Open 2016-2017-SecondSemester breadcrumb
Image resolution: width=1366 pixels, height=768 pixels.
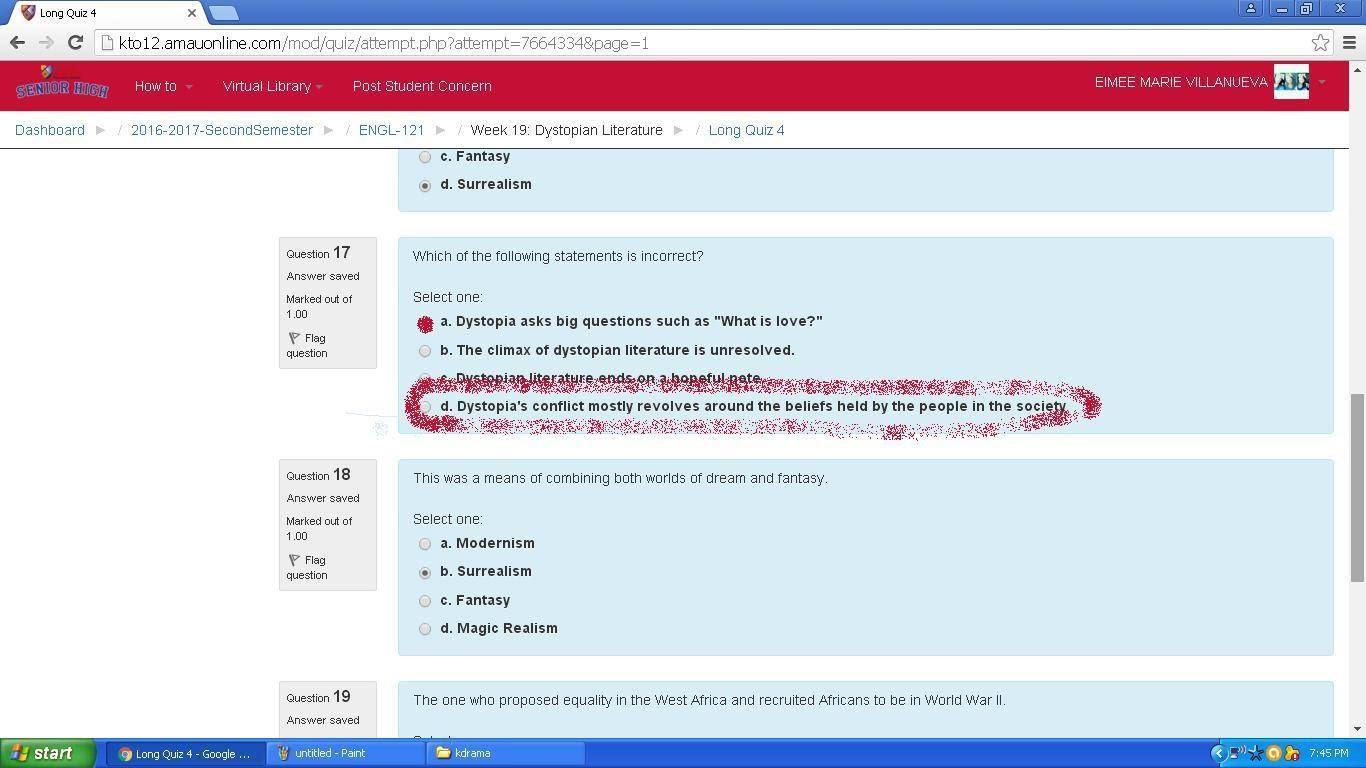[222, 130]
